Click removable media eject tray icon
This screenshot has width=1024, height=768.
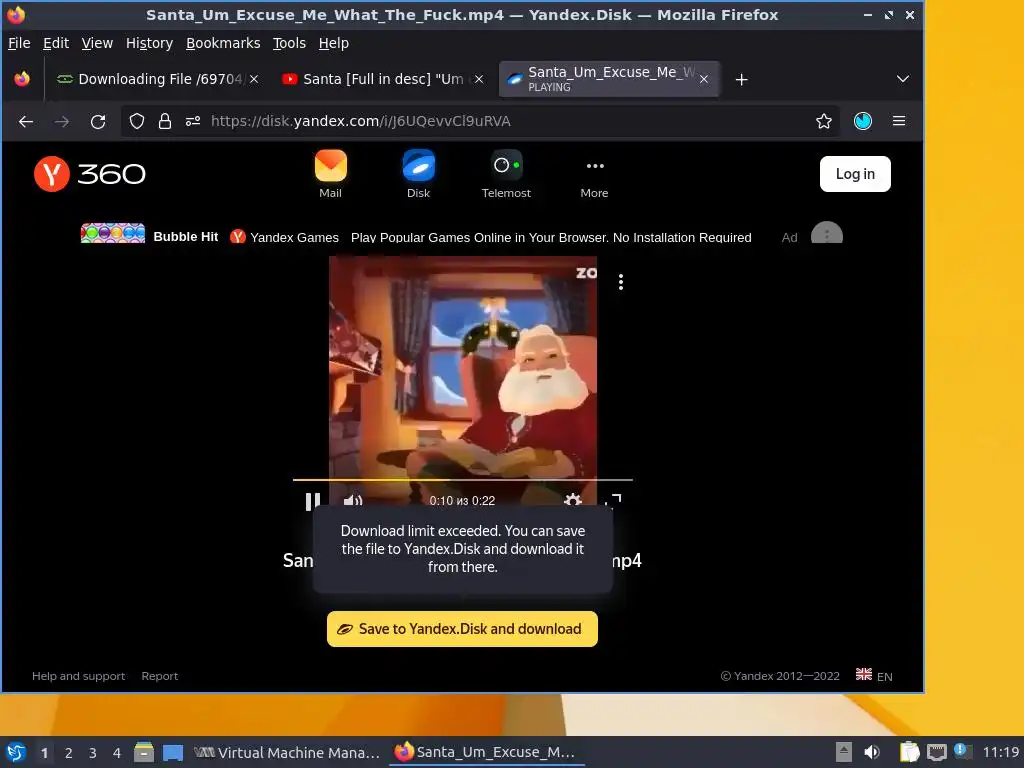coord(843,752)
